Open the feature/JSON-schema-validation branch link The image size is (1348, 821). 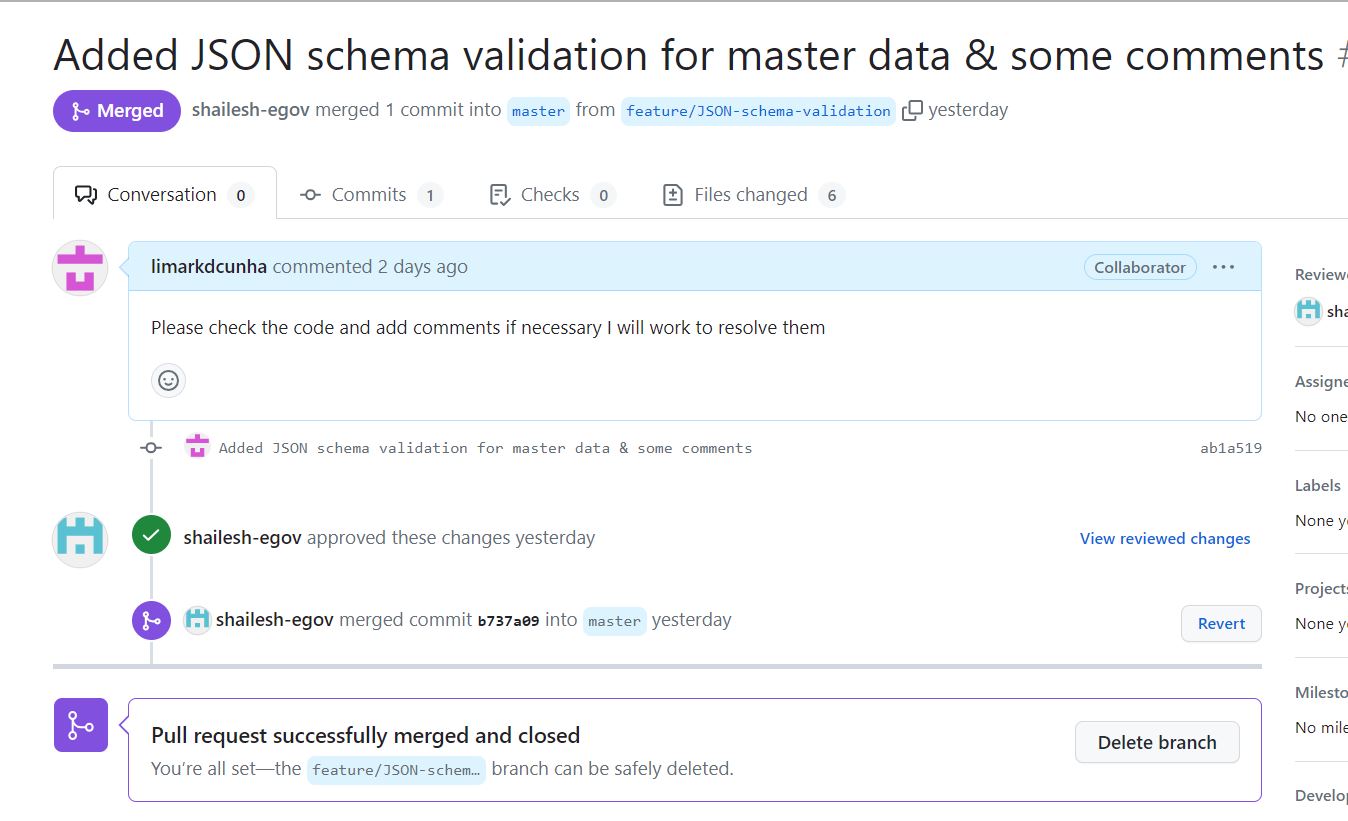tap(758, 111)
